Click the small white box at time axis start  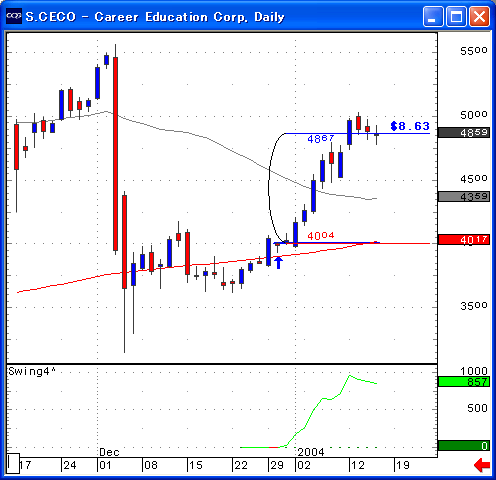(13, 463)
